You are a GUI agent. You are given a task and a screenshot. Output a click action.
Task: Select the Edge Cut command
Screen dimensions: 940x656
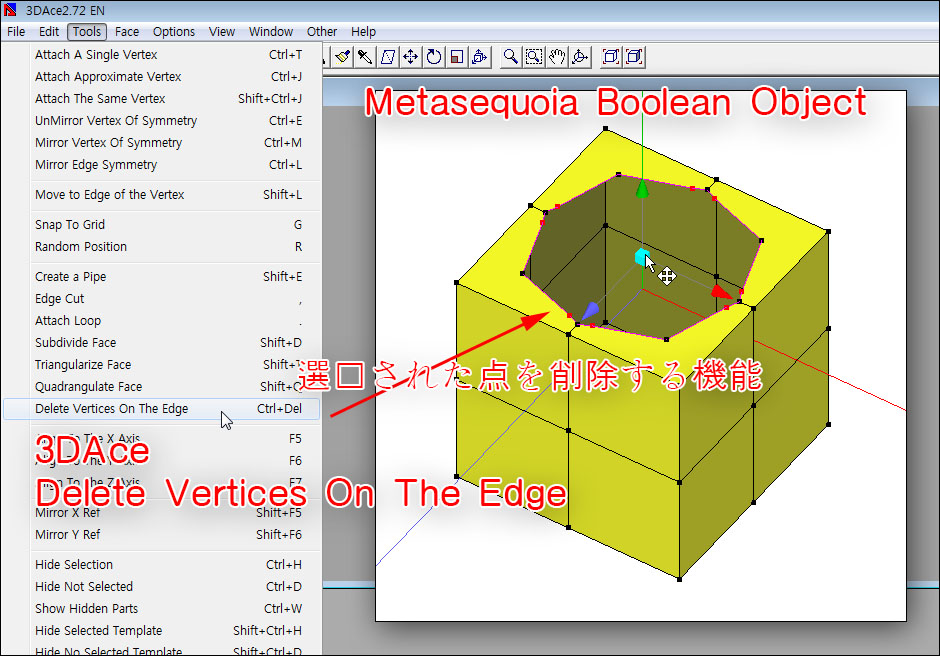point(161,299)
